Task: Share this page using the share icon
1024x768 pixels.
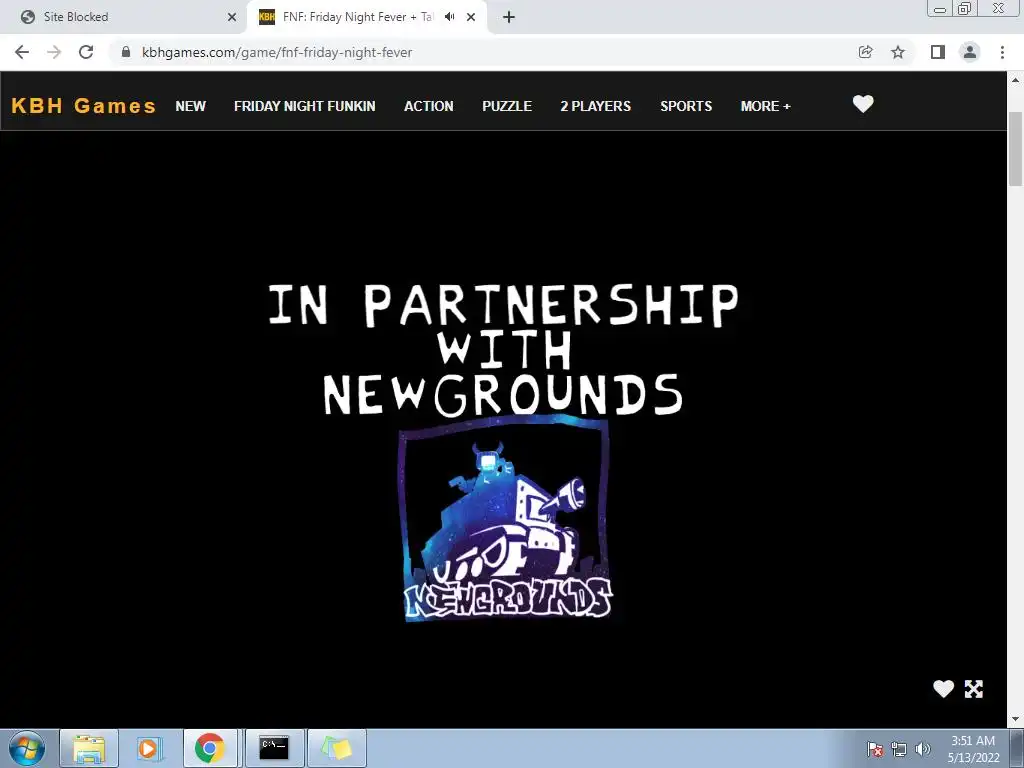Action: point(865,52)
